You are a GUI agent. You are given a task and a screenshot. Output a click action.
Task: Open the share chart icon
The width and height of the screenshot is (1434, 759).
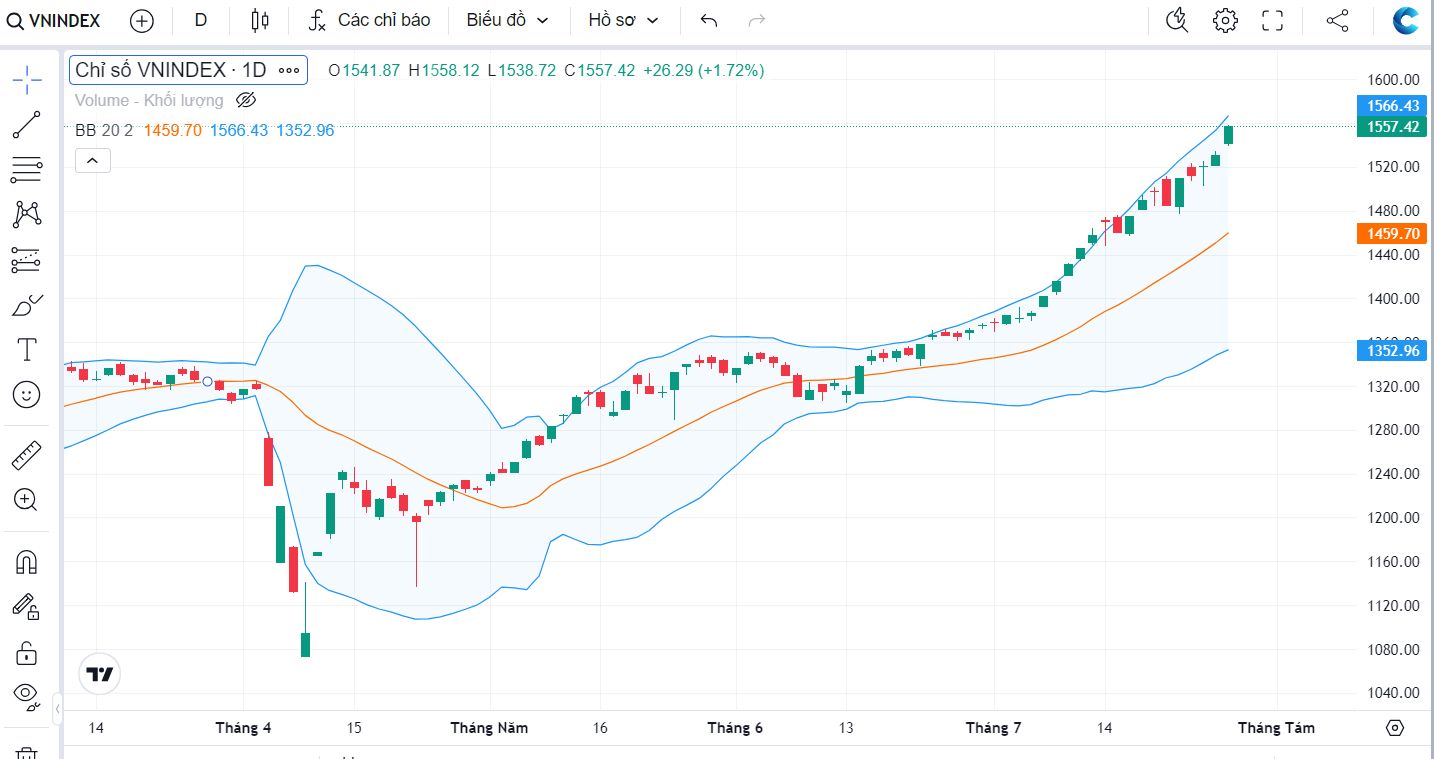point(1337,20)
